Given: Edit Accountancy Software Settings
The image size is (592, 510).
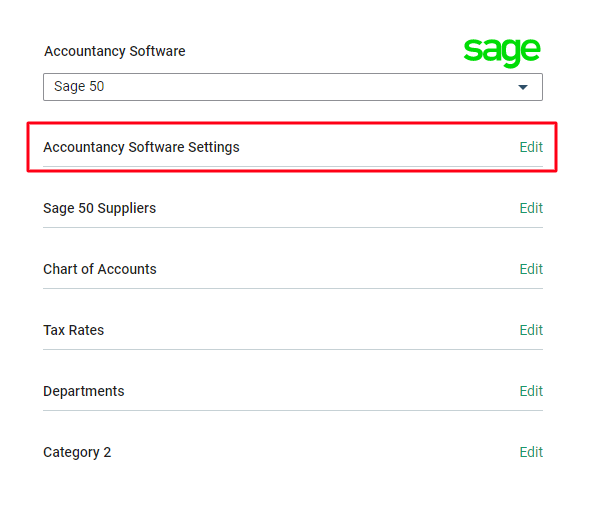Looking at the screenshot, I should (531, 147).
